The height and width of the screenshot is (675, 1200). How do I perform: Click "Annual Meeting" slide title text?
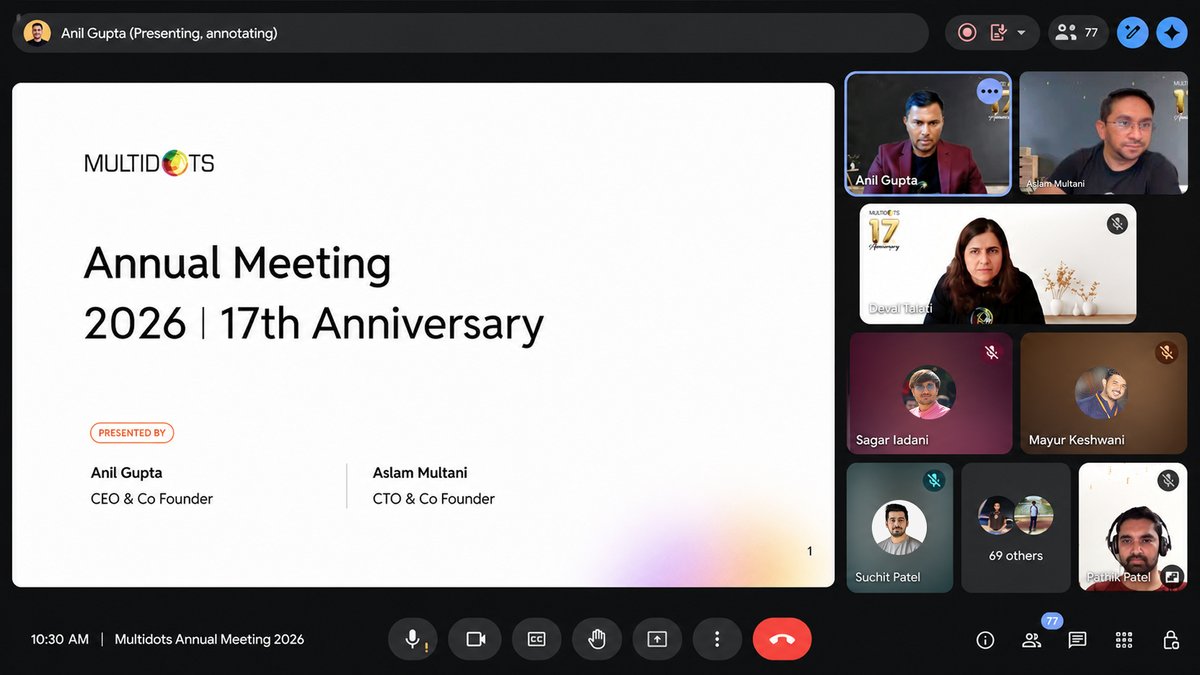point(237,264)
